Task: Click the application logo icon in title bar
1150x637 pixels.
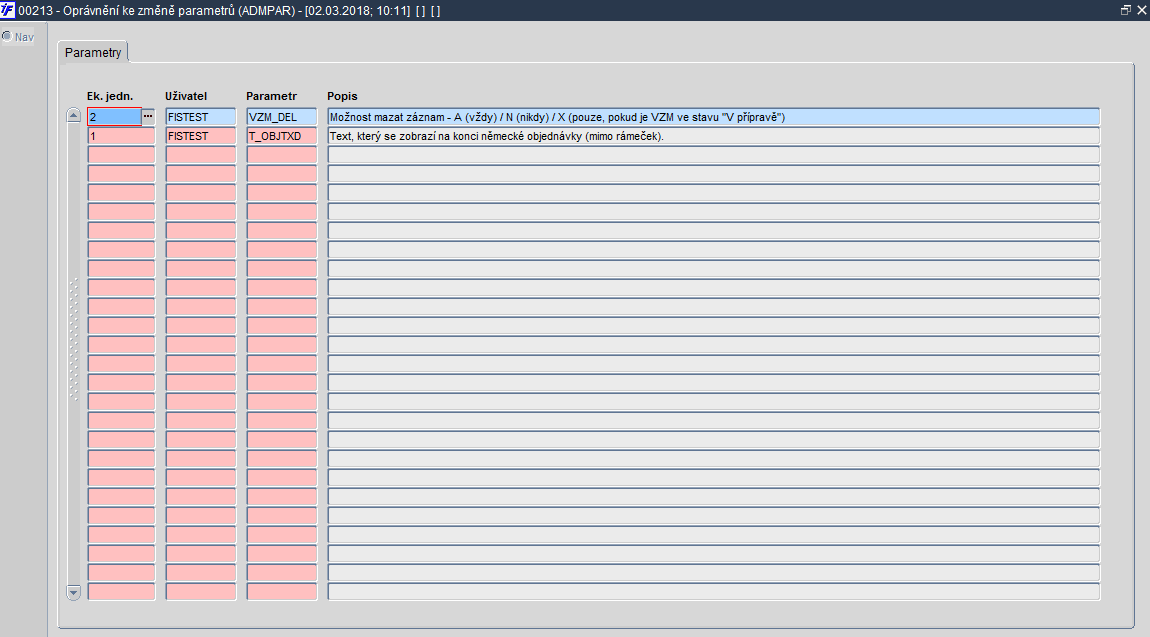Action: [x=7, y=10]
